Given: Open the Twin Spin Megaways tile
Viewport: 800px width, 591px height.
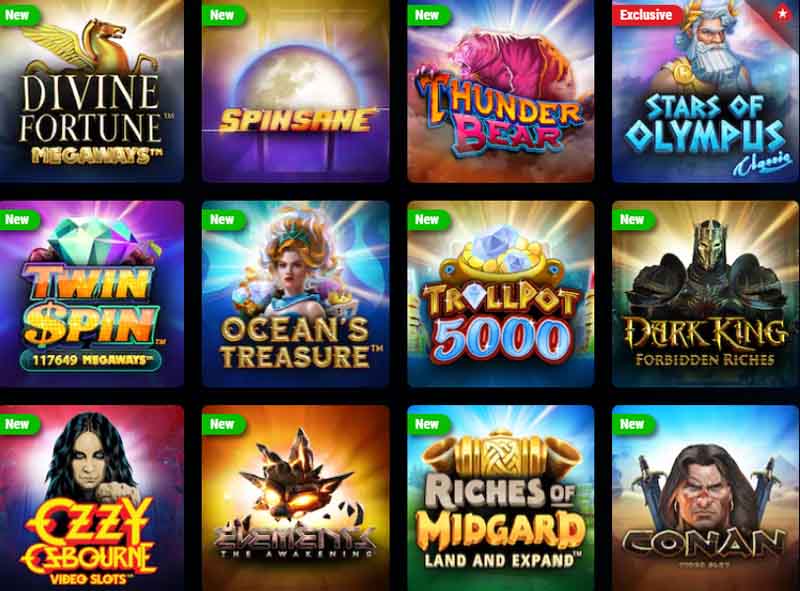Looking at the screenshot, I should [x=92, y=294].
